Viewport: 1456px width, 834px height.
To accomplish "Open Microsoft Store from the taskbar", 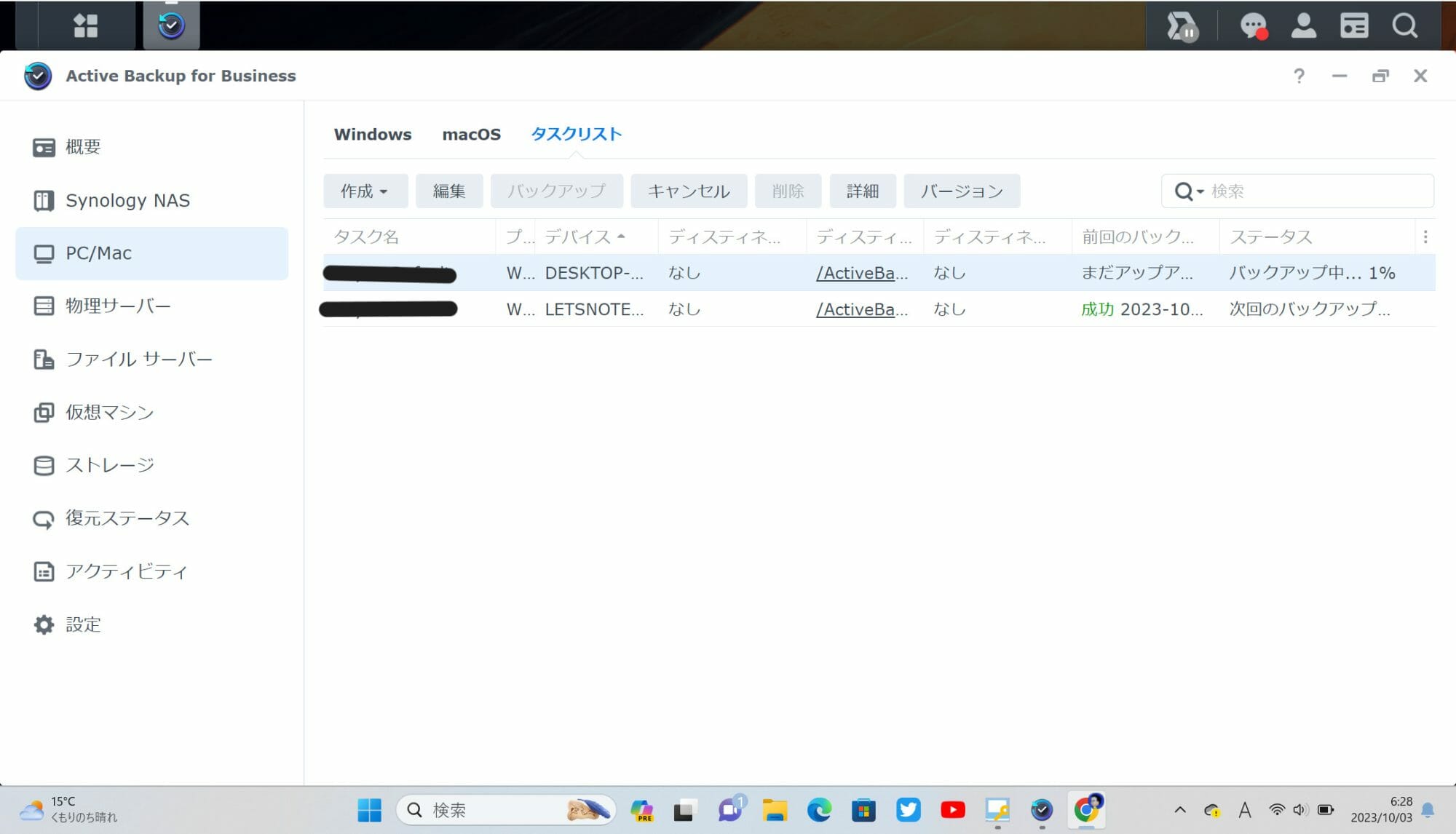I will pyautogui.click(x=863, y=810).
